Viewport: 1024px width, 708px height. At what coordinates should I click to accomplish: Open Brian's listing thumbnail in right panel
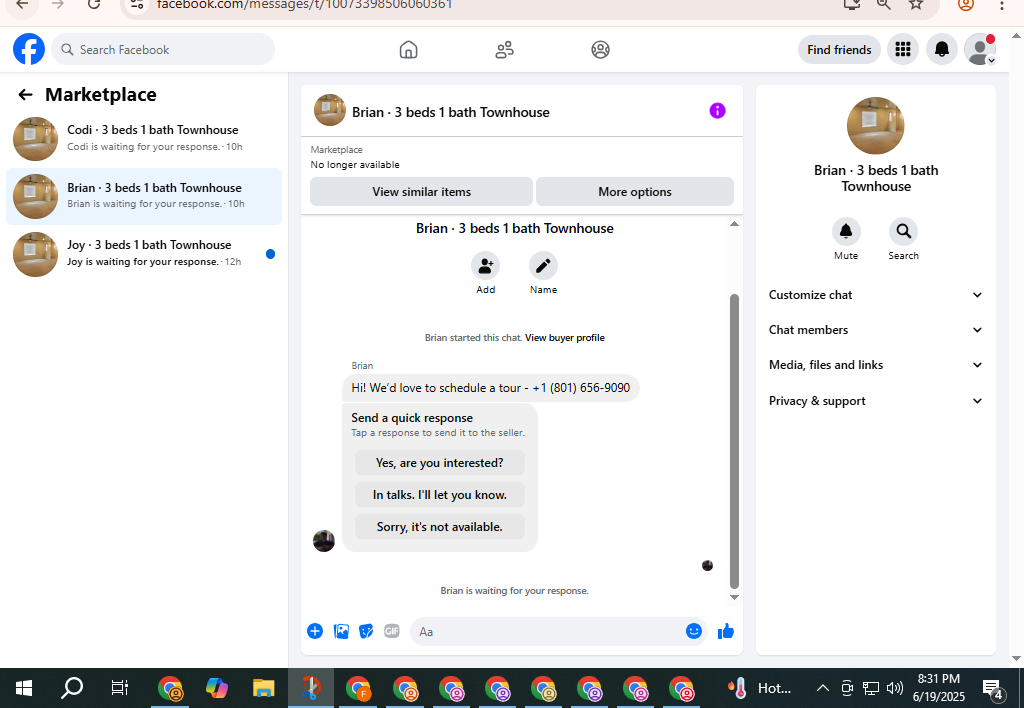875,125
